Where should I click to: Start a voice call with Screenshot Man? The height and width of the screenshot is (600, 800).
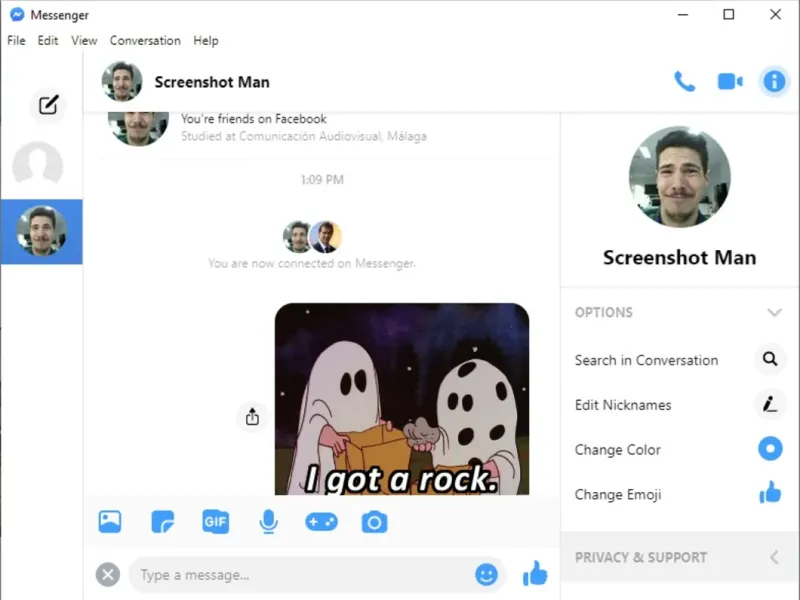point(684,82)
